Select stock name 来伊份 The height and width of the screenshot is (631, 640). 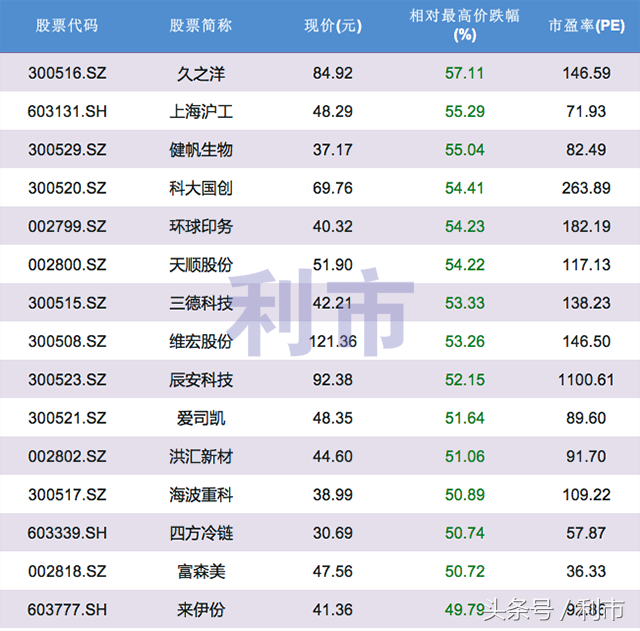(x=200, y=611)
